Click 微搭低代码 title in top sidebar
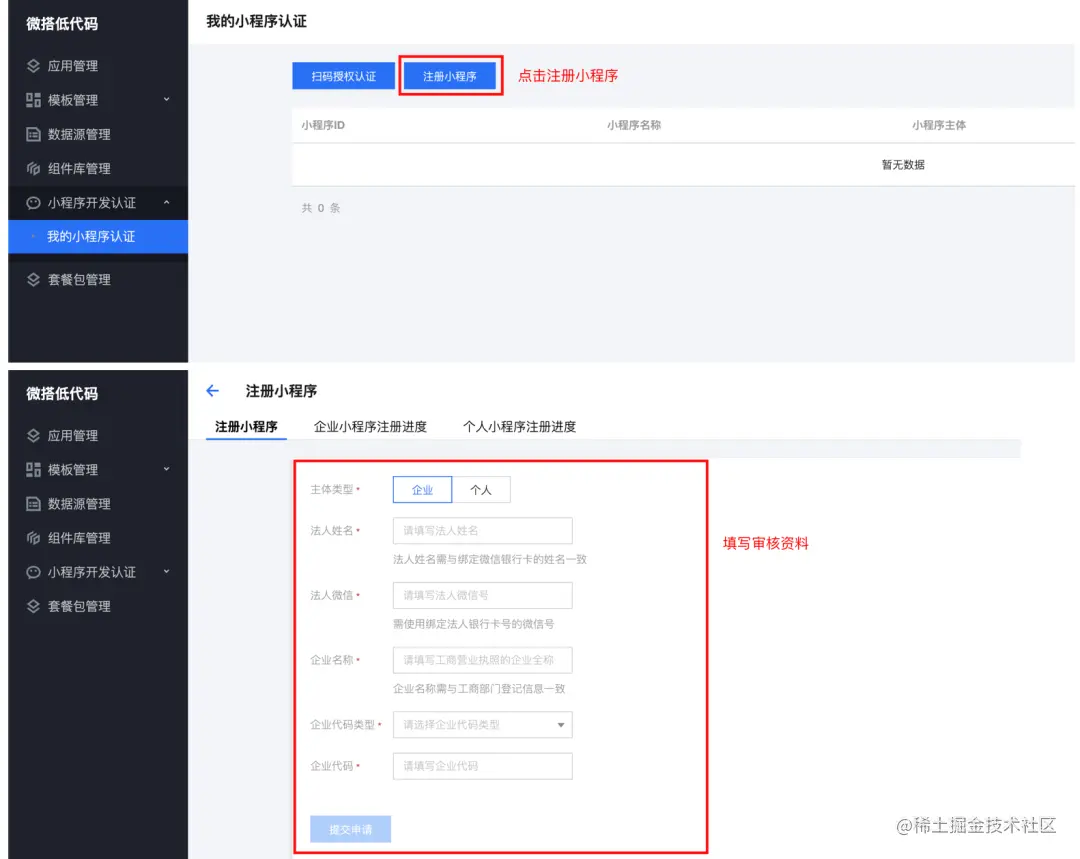Image resolution: width=1080 pixels, height=859 pixels. [62, 23]
